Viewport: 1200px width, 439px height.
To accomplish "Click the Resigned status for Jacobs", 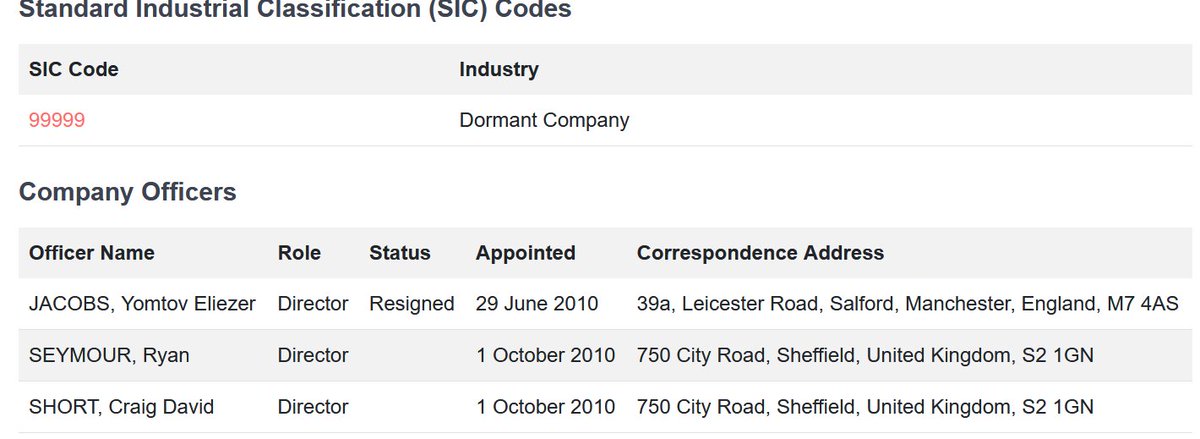I will pyautogui.click(x=412, y=304).
